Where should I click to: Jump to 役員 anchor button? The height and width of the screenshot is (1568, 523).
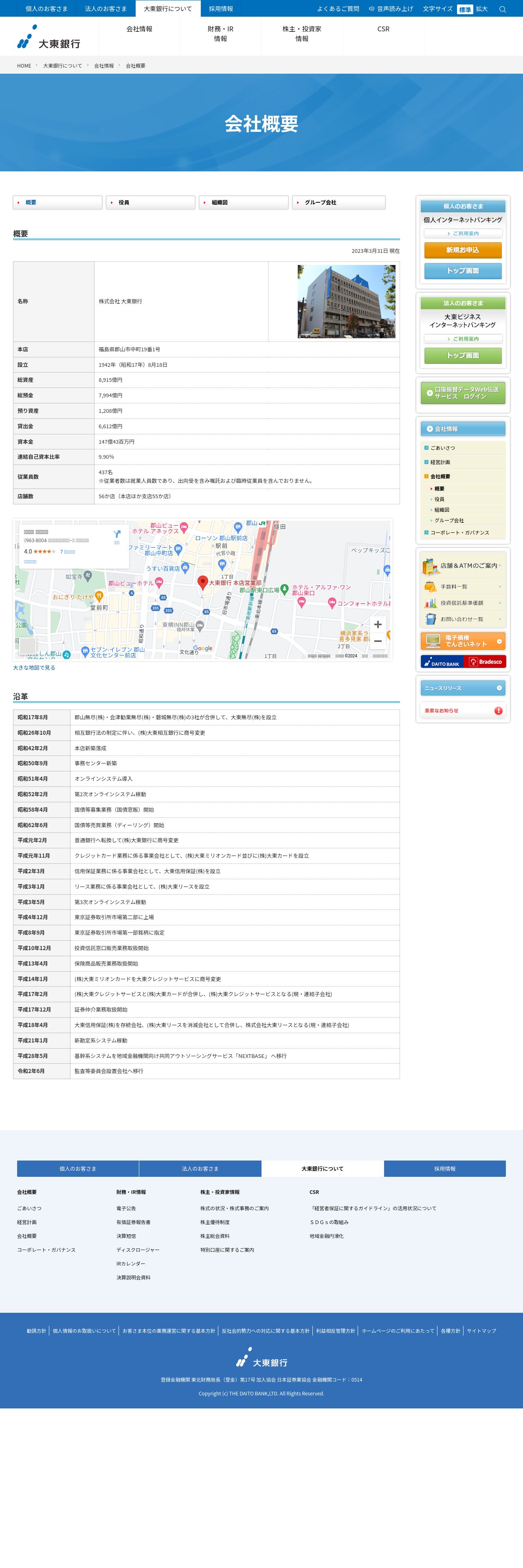click(151, 202)
